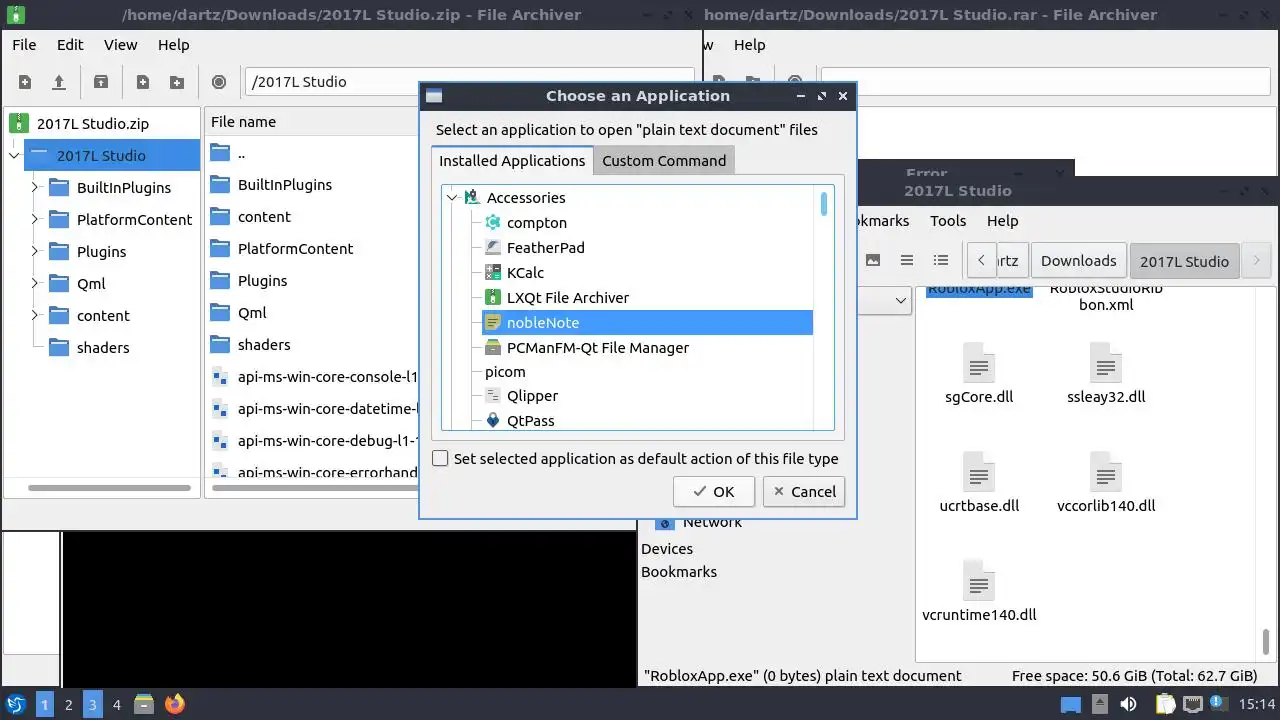Screen dimensions: 1280x720
Task: Open the File menu in File Archiver
Action: tap(24, 45)
